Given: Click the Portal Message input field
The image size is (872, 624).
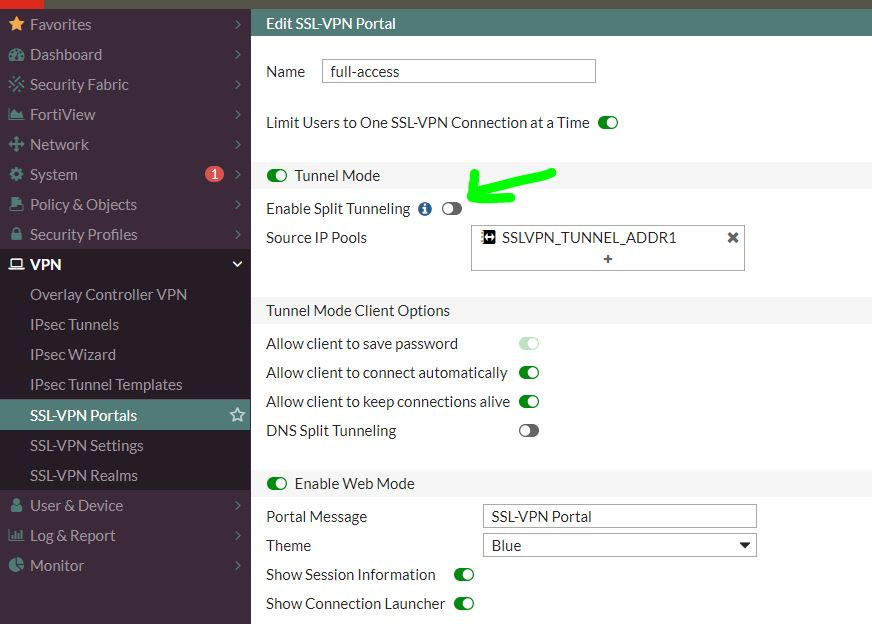Looking at the screenshot, I should [620, 516].
